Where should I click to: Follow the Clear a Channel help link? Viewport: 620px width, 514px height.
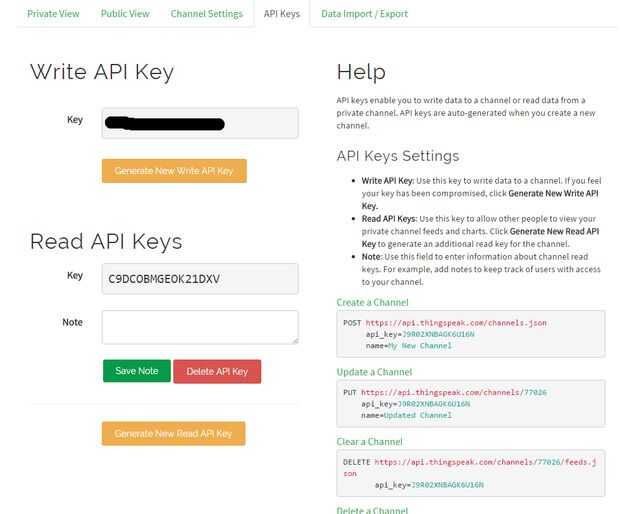pos(370,441)
